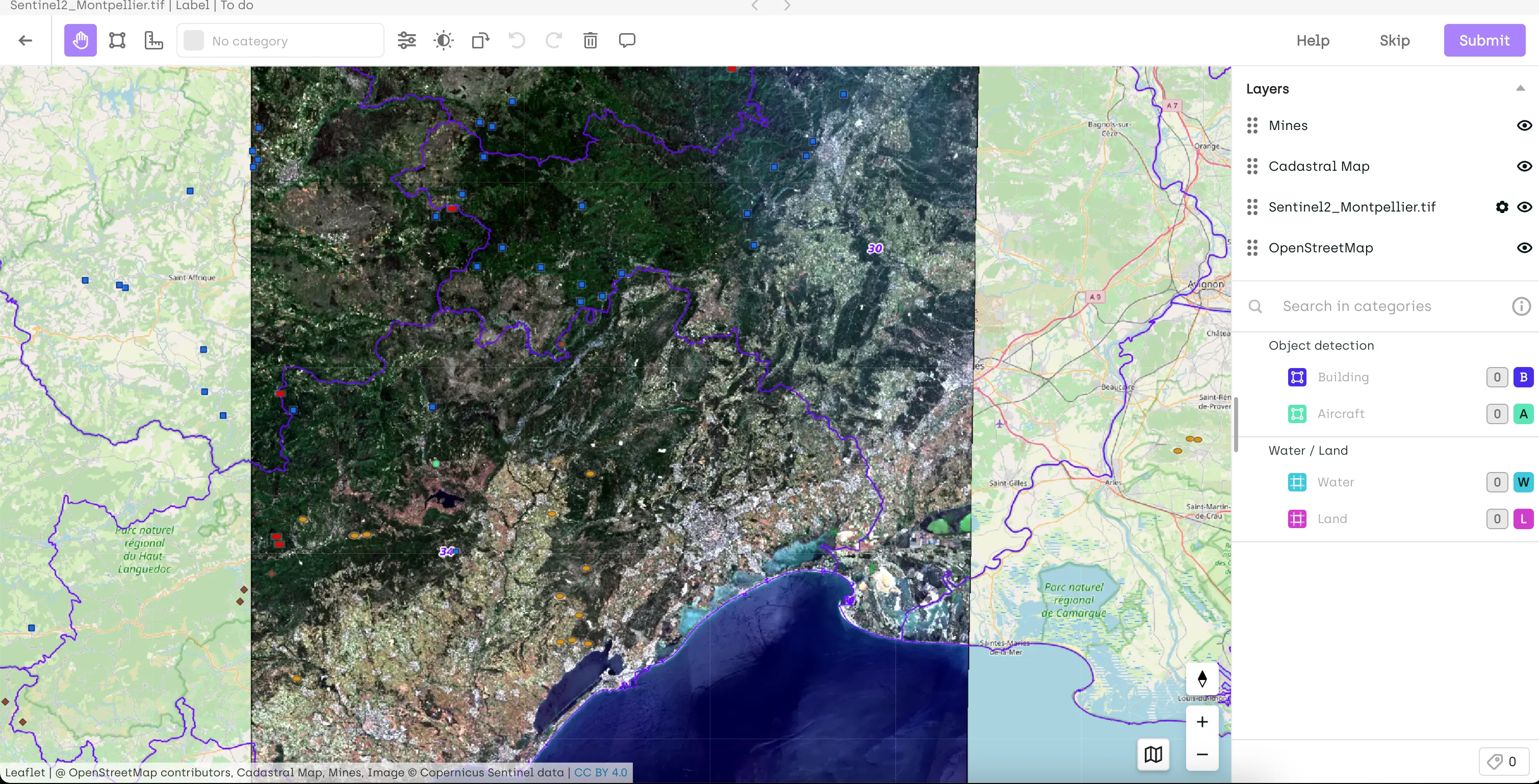The image size is (1539, 784).
Task: Select the bounding box drawing tool
Action: click(117, 41)
